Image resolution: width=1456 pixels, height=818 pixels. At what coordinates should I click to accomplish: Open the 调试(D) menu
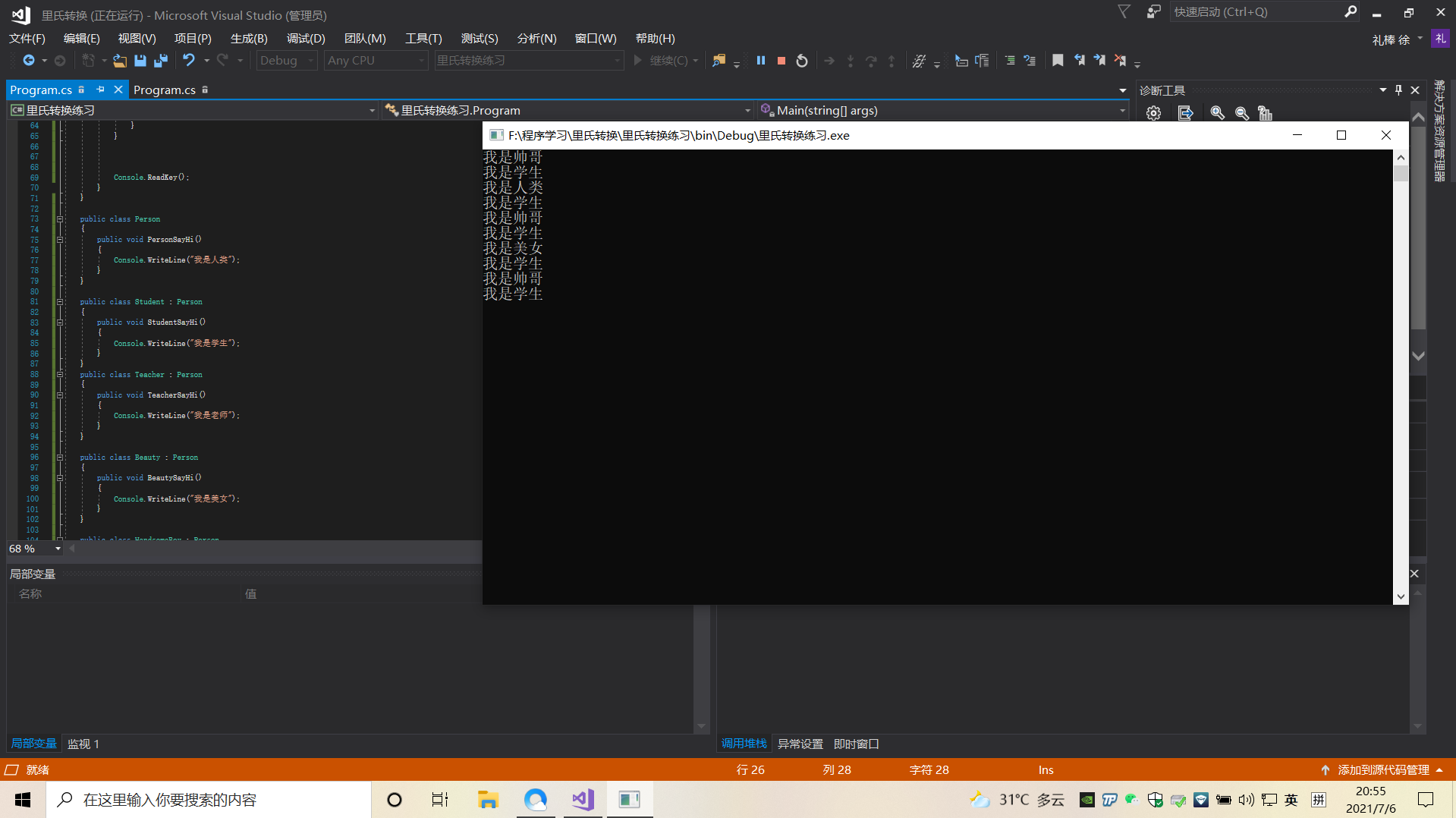[x=306, y=39]
